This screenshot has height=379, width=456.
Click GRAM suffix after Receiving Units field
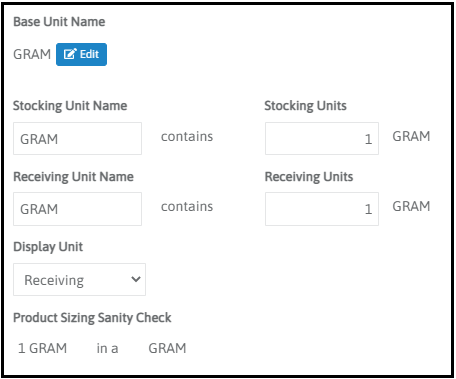tap(411, 206)
